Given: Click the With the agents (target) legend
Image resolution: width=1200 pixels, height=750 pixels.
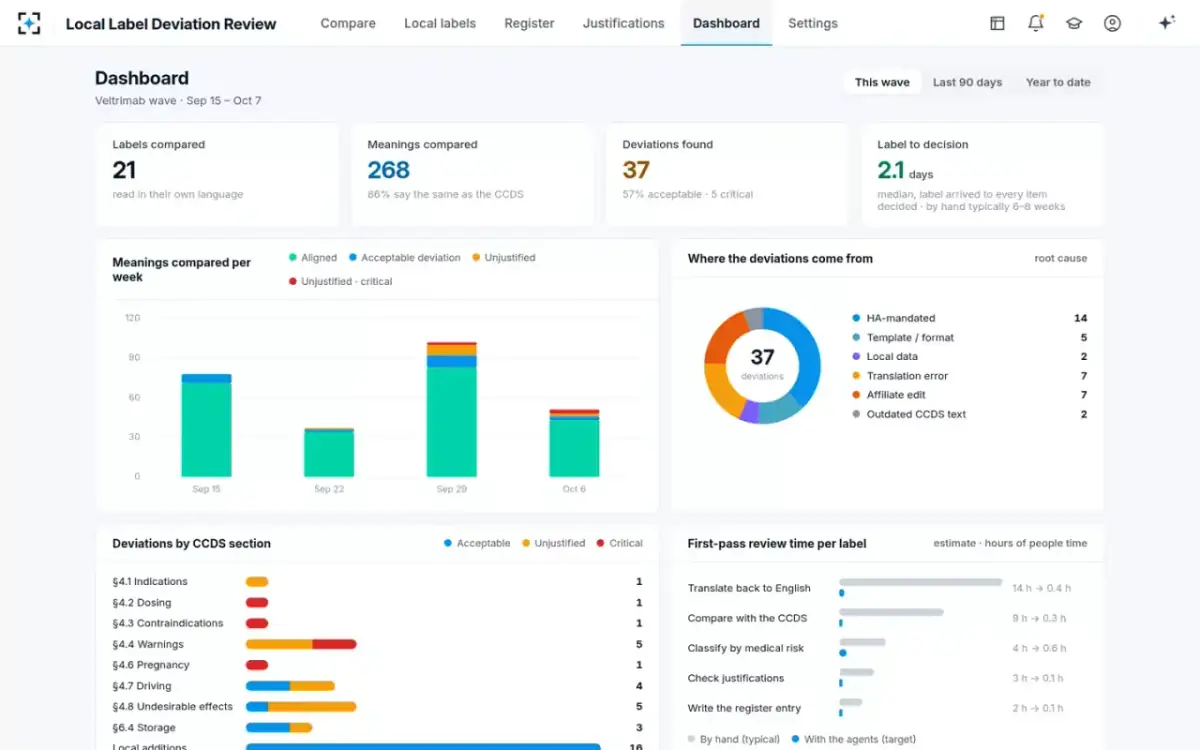Looking at the screenshot, I should (x=853, y=739).
